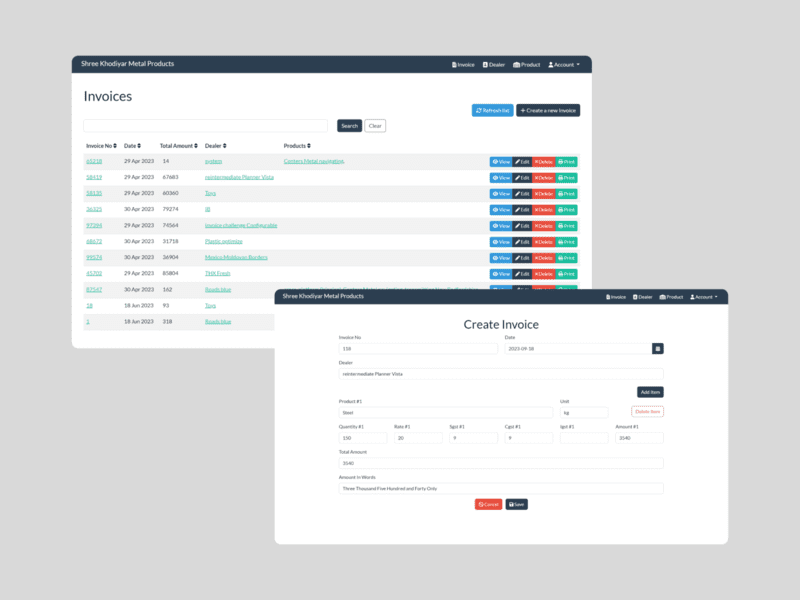Click Add Item button

point(650,392)
